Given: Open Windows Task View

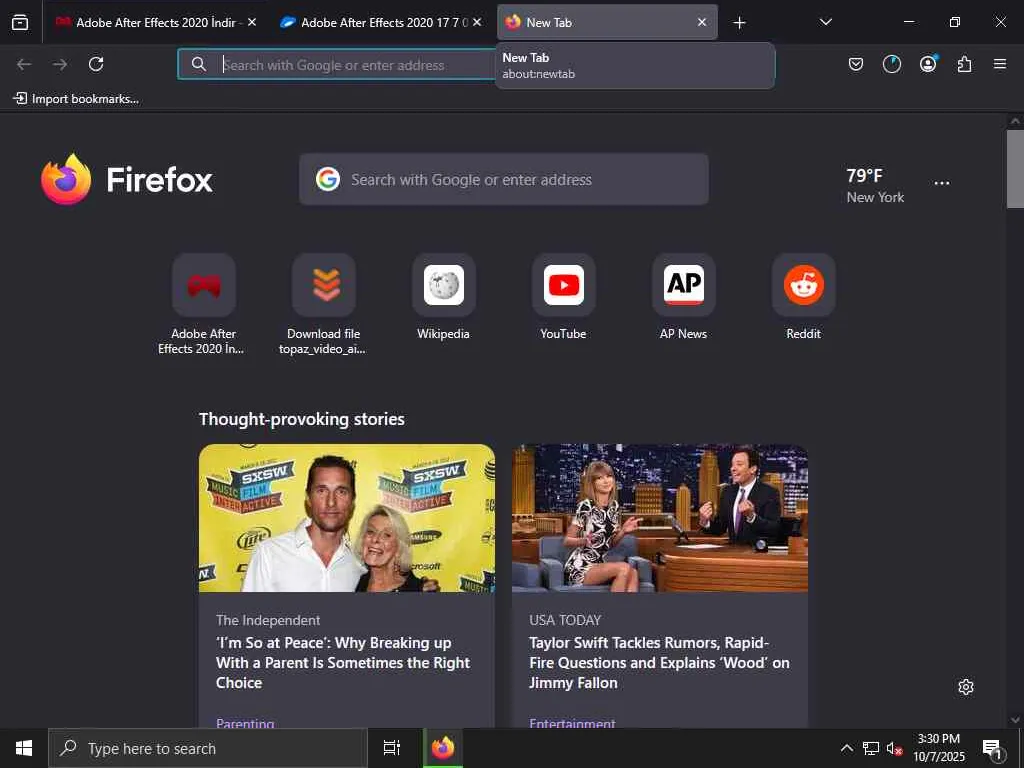Looking at the screenshot, I should [392, 748].
